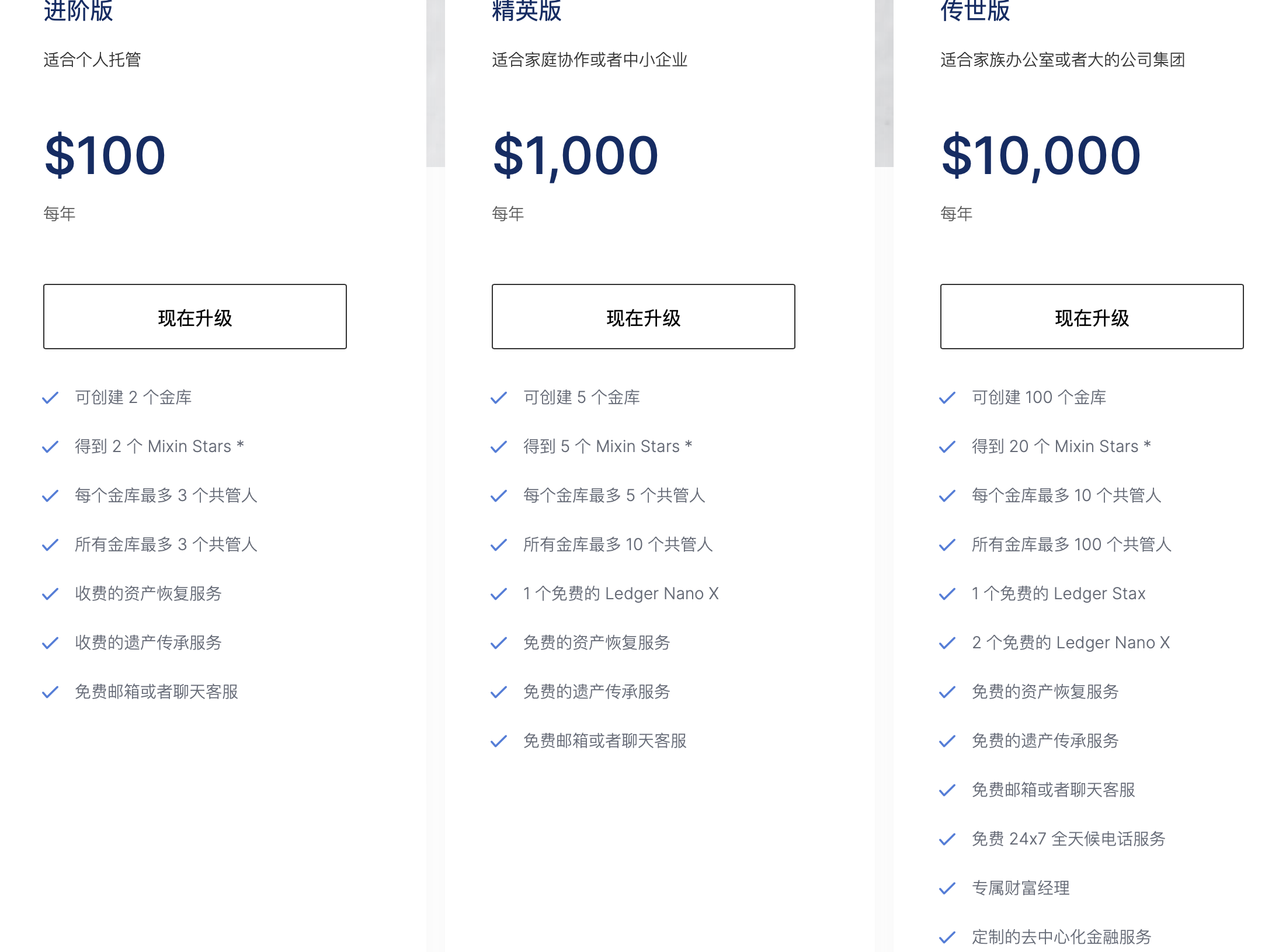
Task: Click checkmark beside 收费的遗产传承服务
Action: tap(50, 643)
